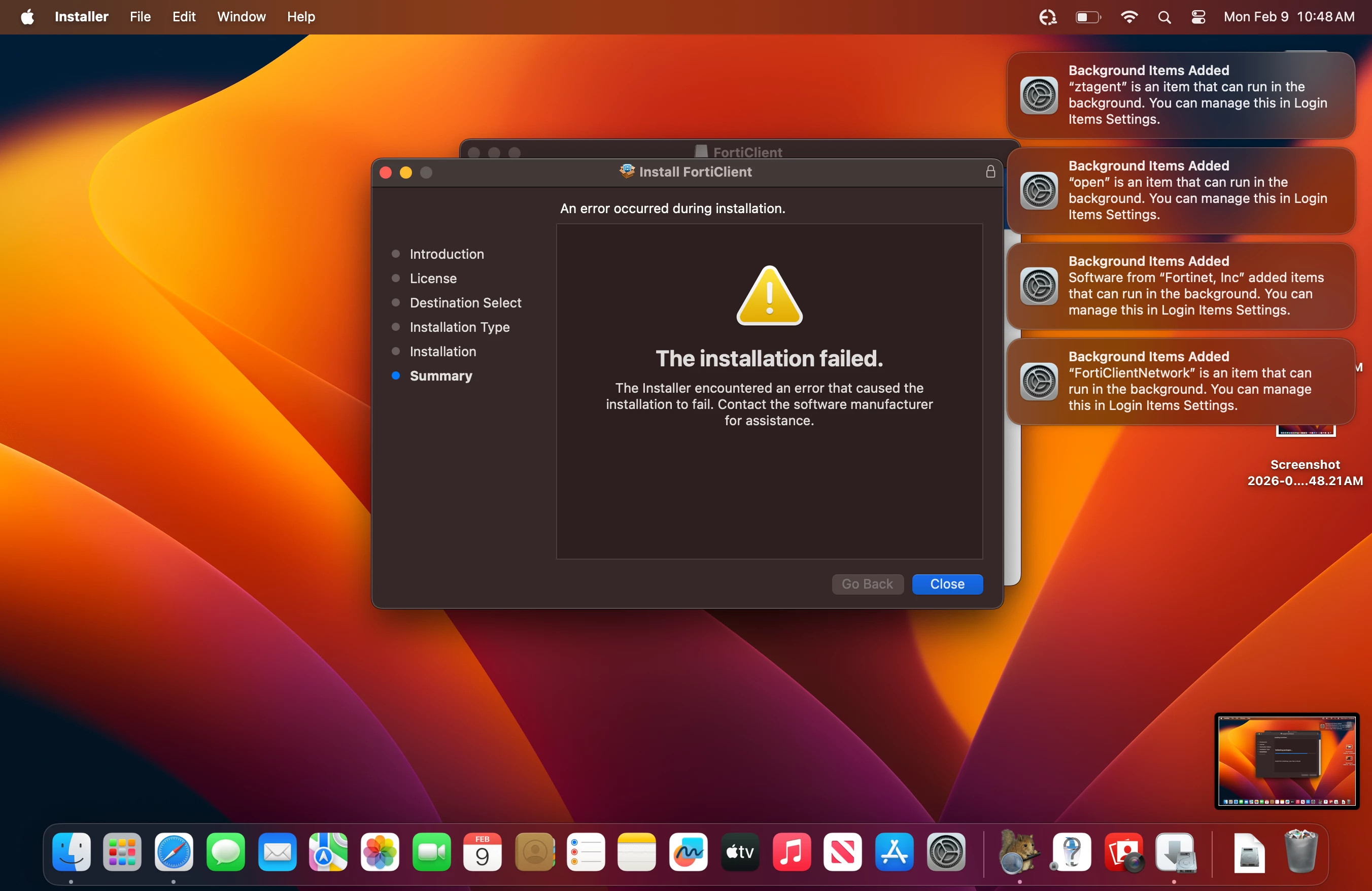
Task: Click the battery status icon
Action: (x=1088, y=17)
